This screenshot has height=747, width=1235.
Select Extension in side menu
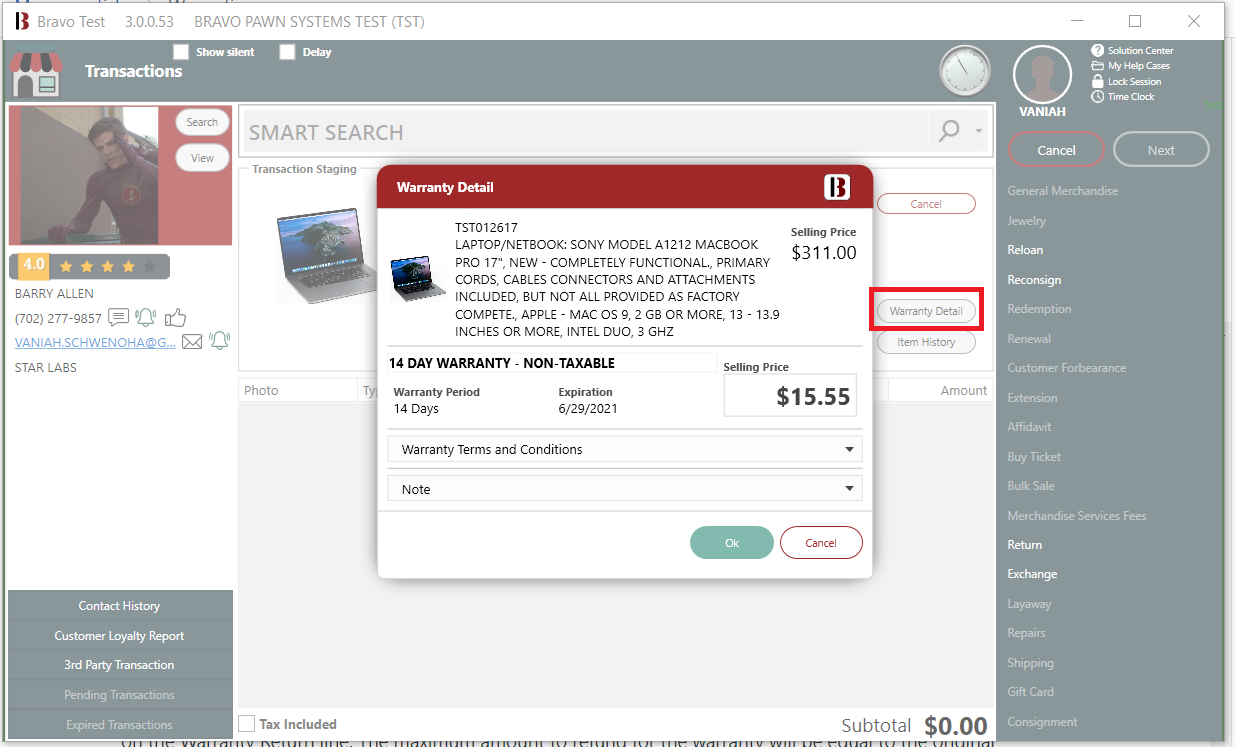1032,398
